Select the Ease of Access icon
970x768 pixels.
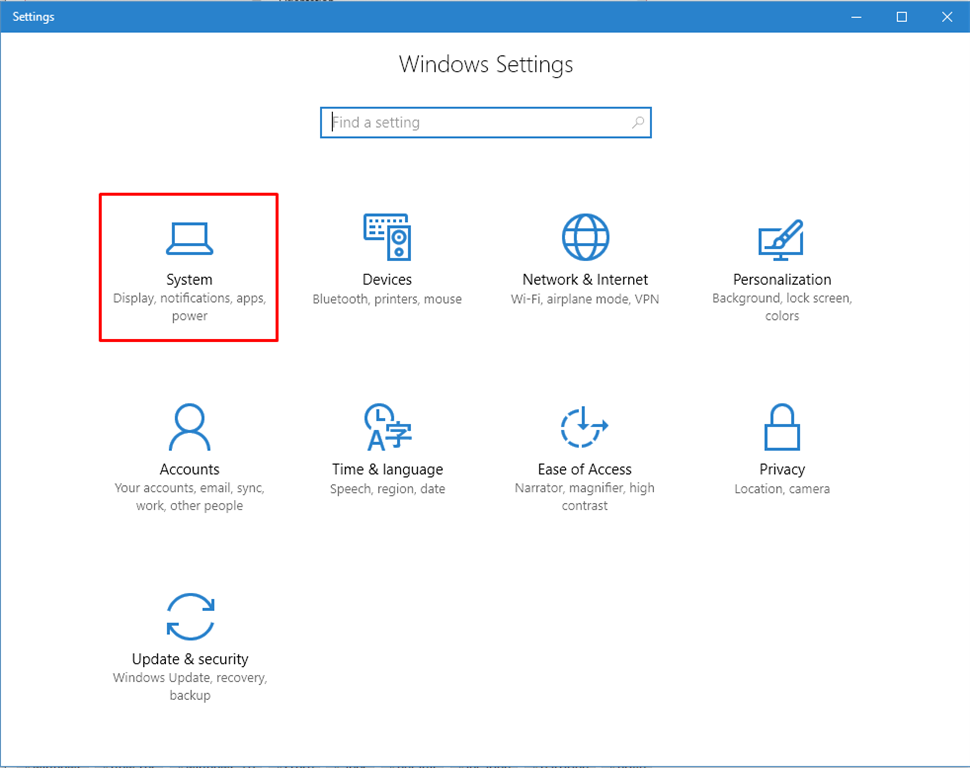tap(585, 427)
